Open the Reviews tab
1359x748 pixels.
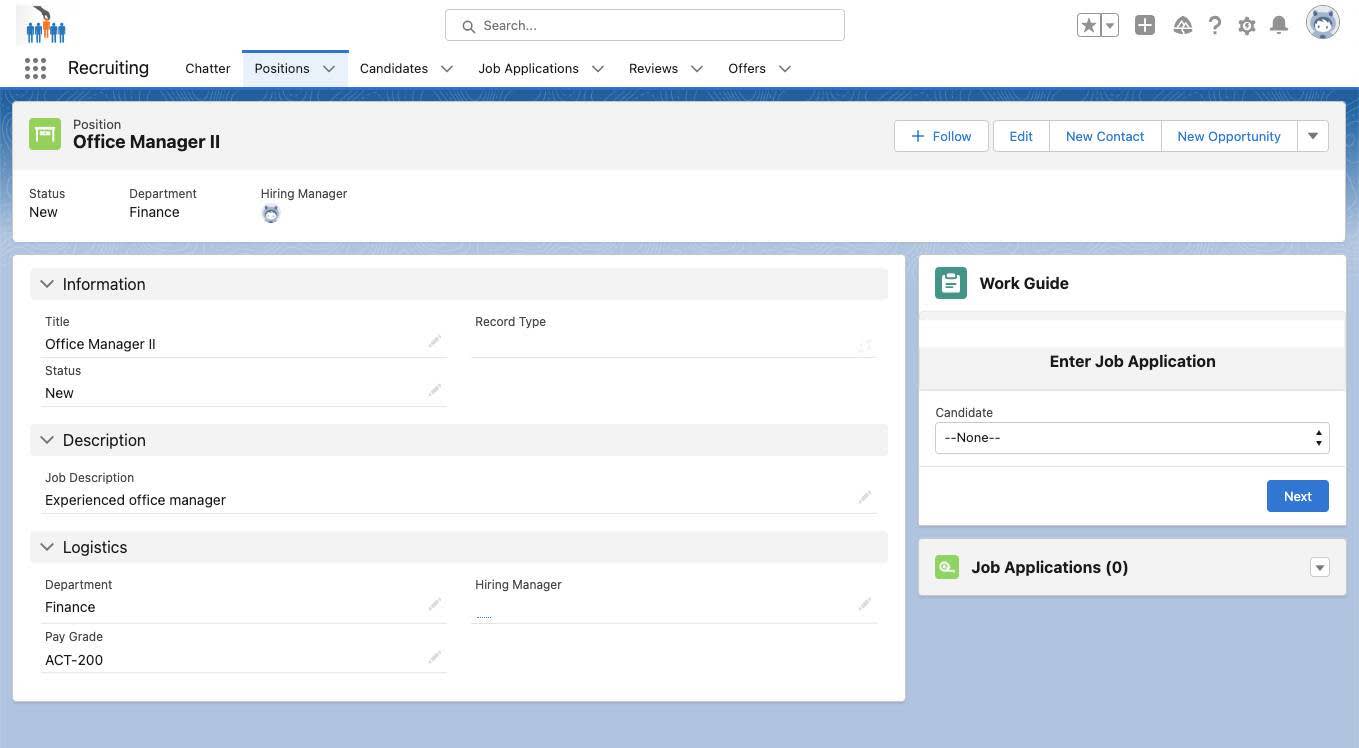pyautogui.click(x=653, y=68)
